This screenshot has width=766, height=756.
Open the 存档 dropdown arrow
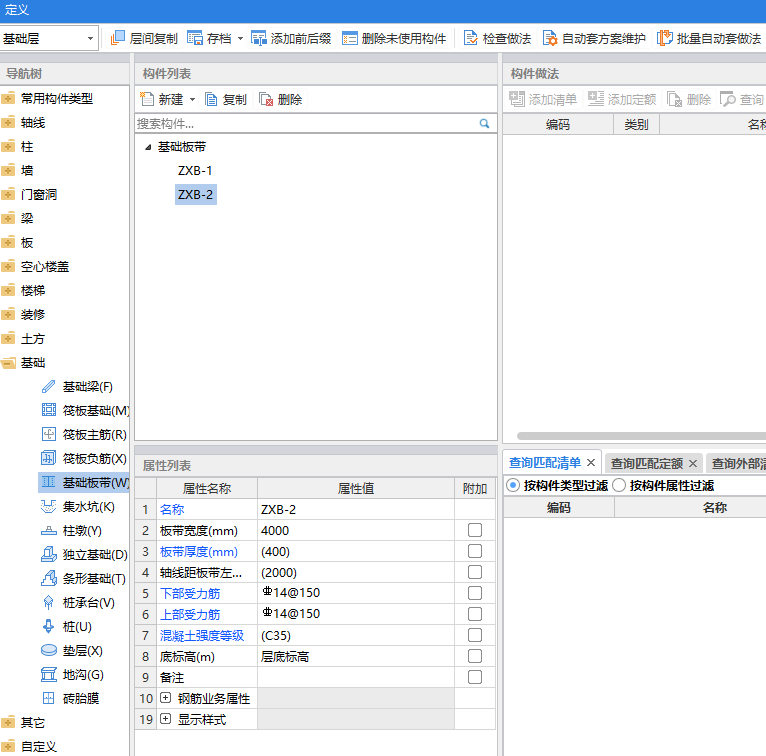[x=240, y=39]
